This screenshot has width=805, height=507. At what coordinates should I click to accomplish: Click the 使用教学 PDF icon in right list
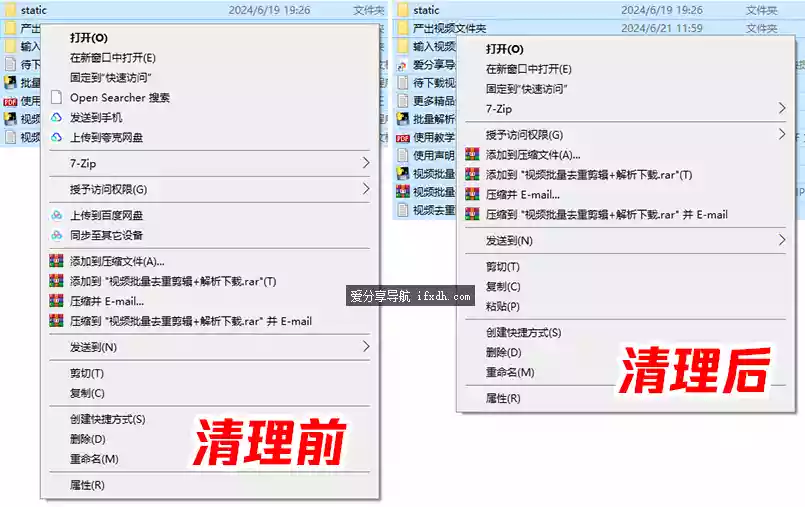pos(402,138)
